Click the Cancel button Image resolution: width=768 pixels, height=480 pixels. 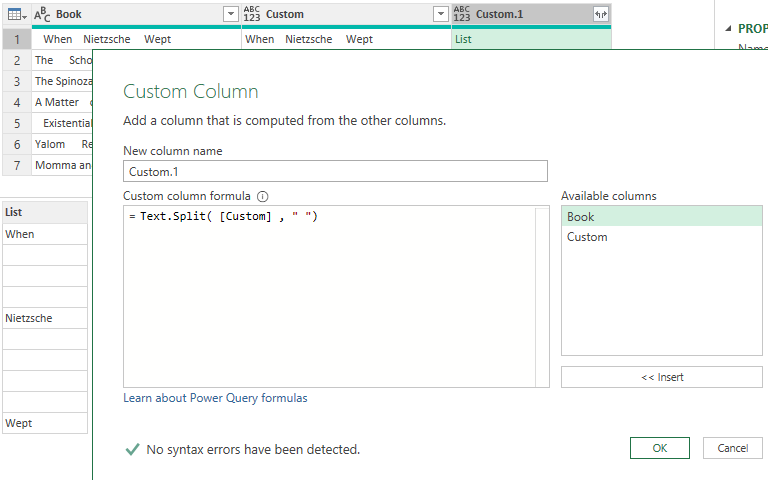tap(733, 448)
